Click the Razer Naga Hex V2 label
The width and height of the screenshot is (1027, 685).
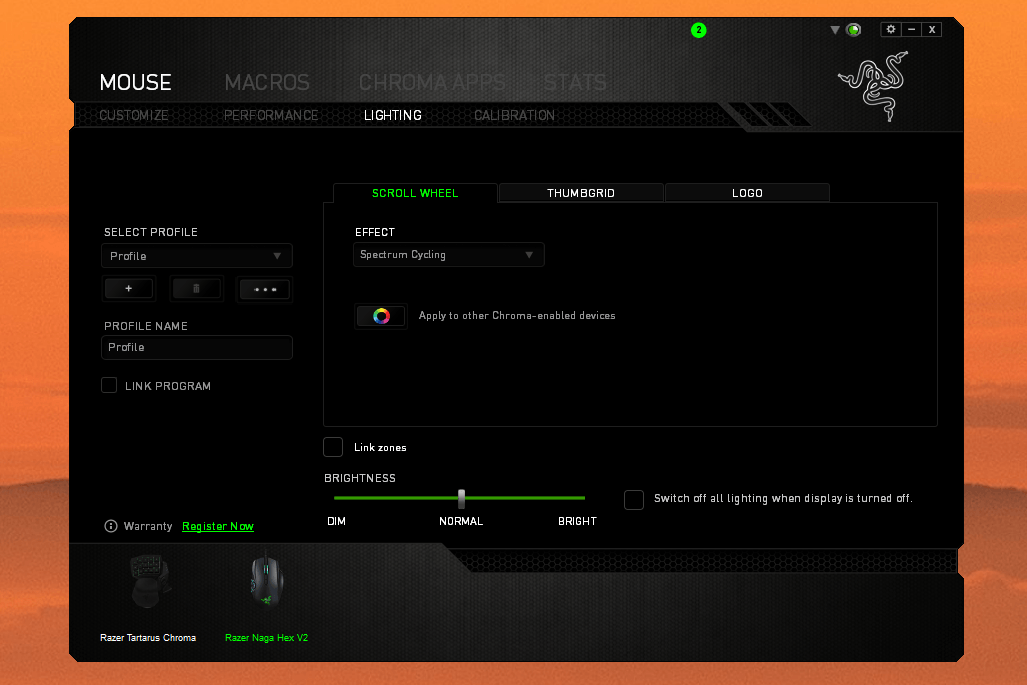pyautogui.click(x=267, y=638)
